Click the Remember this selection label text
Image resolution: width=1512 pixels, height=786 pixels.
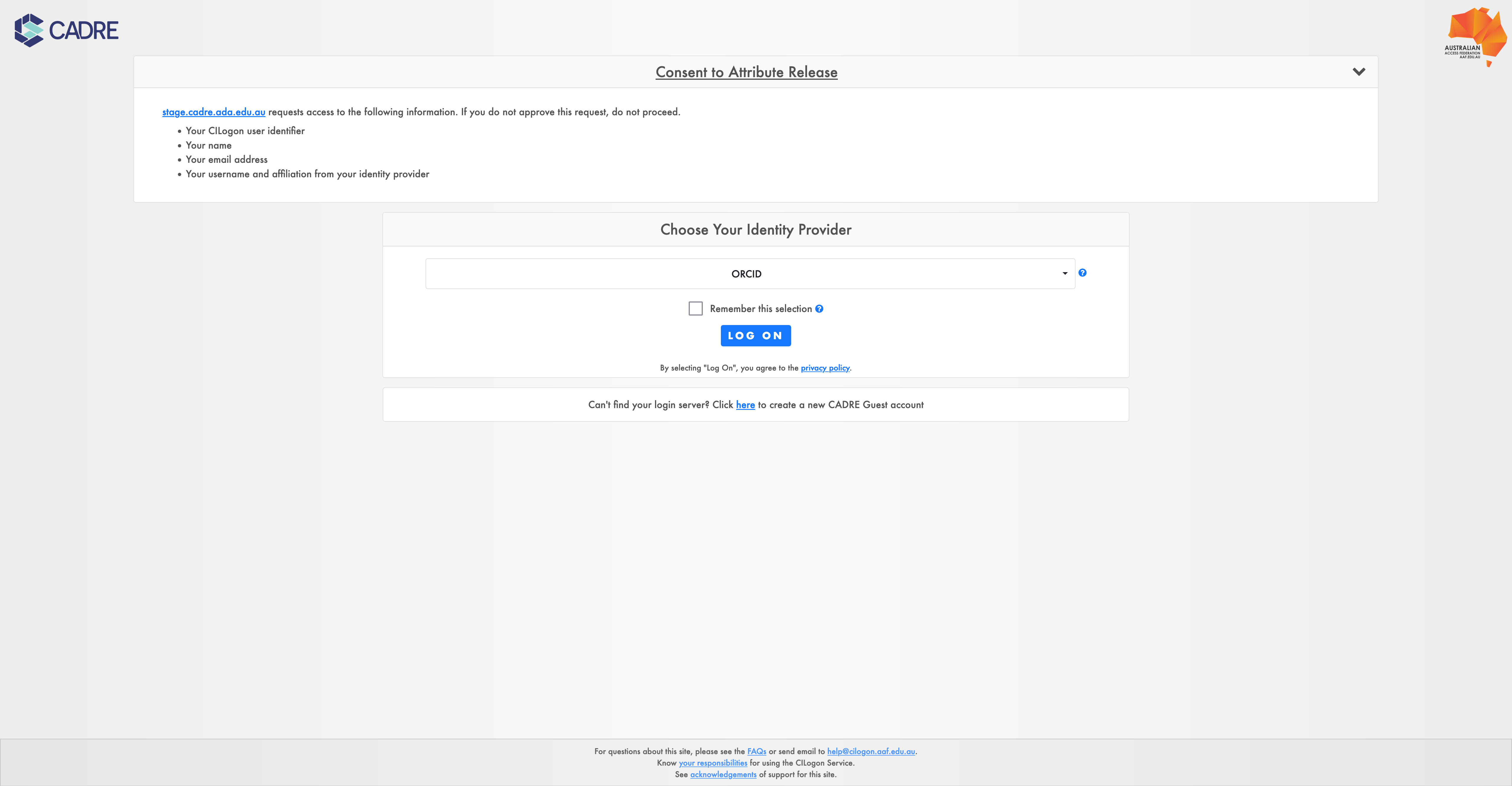tap(760, 309)
